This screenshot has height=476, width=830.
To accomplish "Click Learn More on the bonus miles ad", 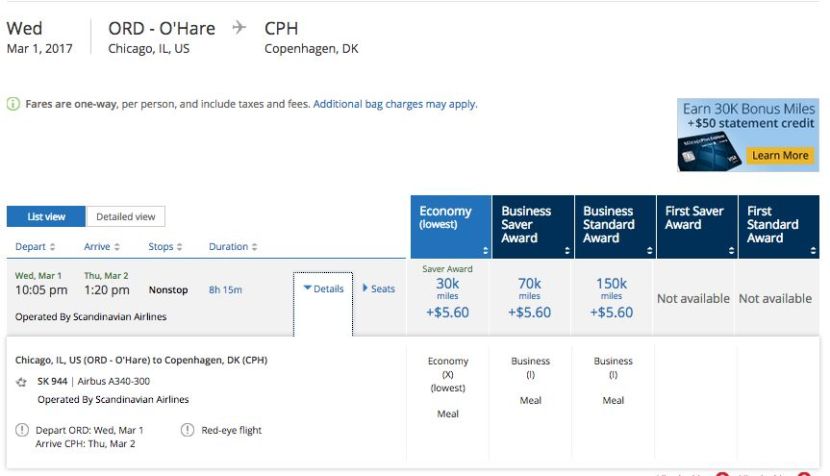I will pyautogui.click(x=780, y=156).
